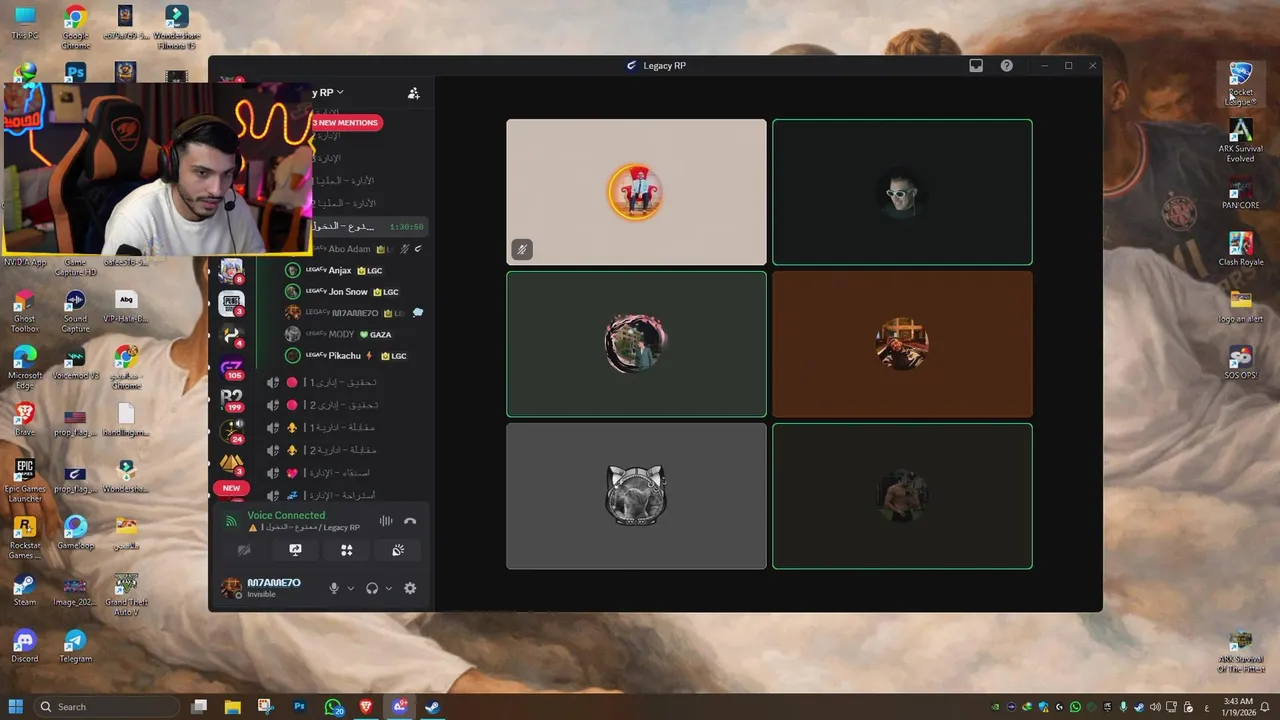Image resolution: width=1280 pixels, height=720 pixels.
Task: Open the PUBG server icon in sidebar
Action: [x=231, y=303]
